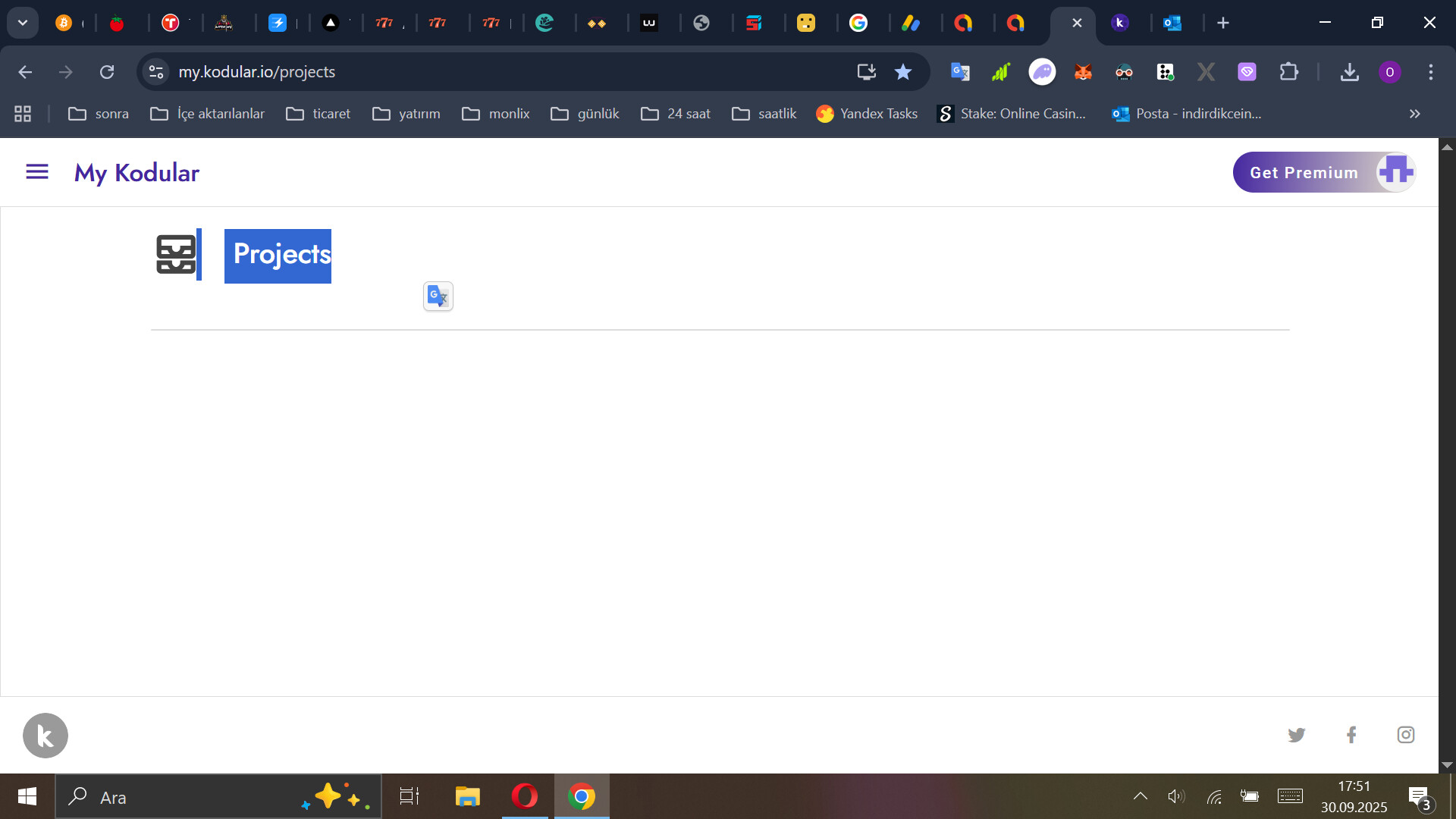Open the monlix bookmarks folder
The image size is (1456, 819).
(x=496, y=114)
